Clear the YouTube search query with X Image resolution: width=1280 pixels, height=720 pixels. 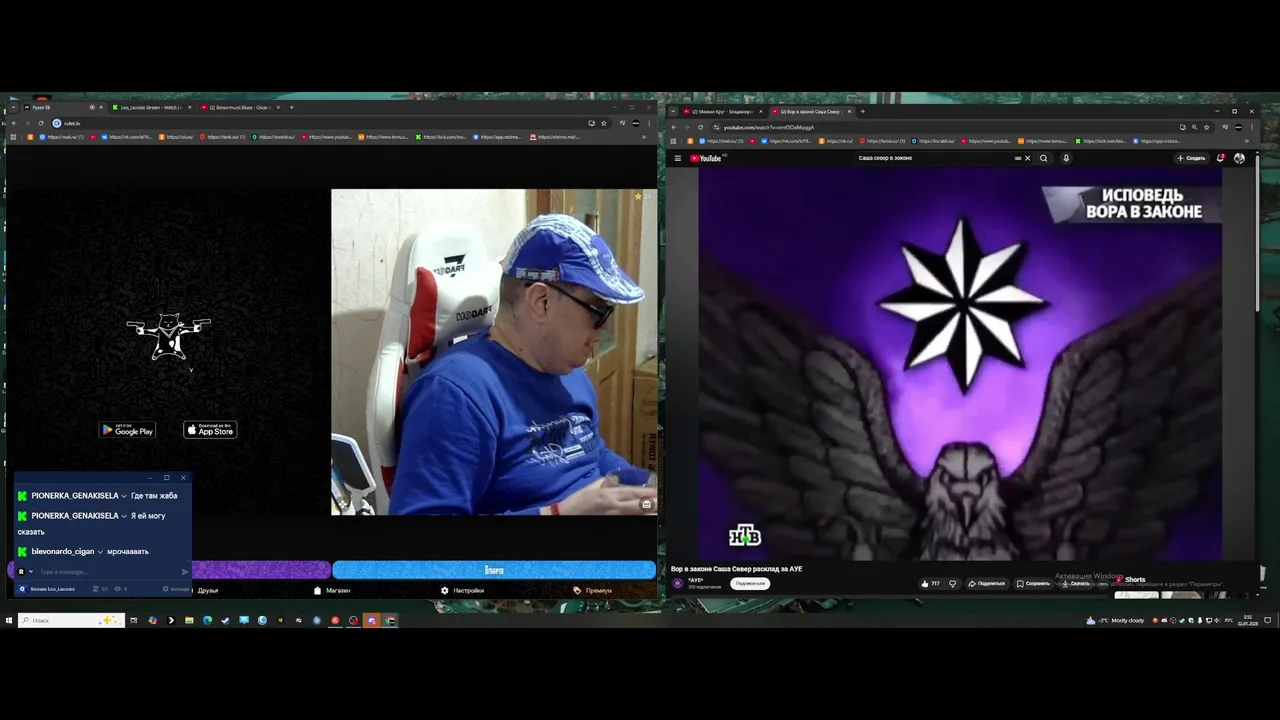click(1027, 158)
